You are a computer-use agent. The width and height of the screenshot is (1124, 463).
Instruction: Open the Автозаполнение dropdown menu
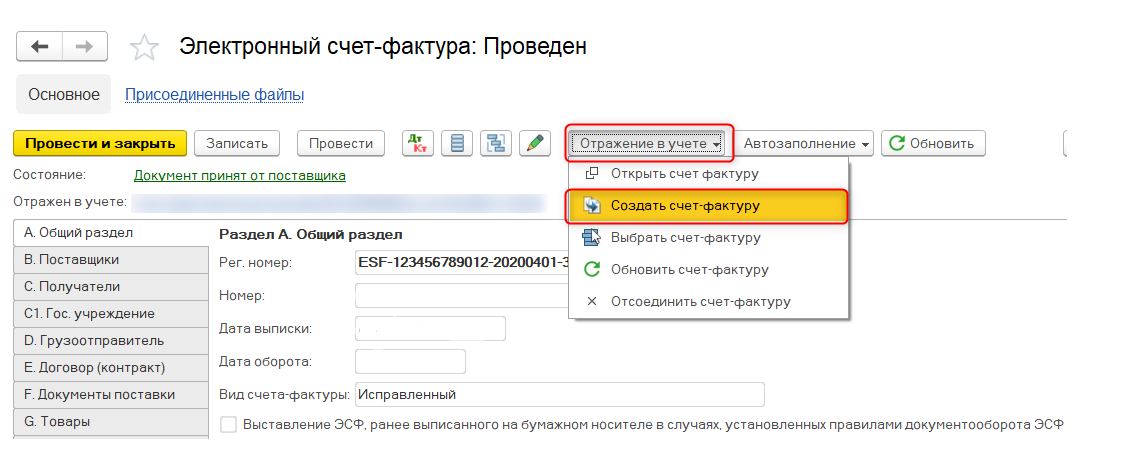coord(806,143)
